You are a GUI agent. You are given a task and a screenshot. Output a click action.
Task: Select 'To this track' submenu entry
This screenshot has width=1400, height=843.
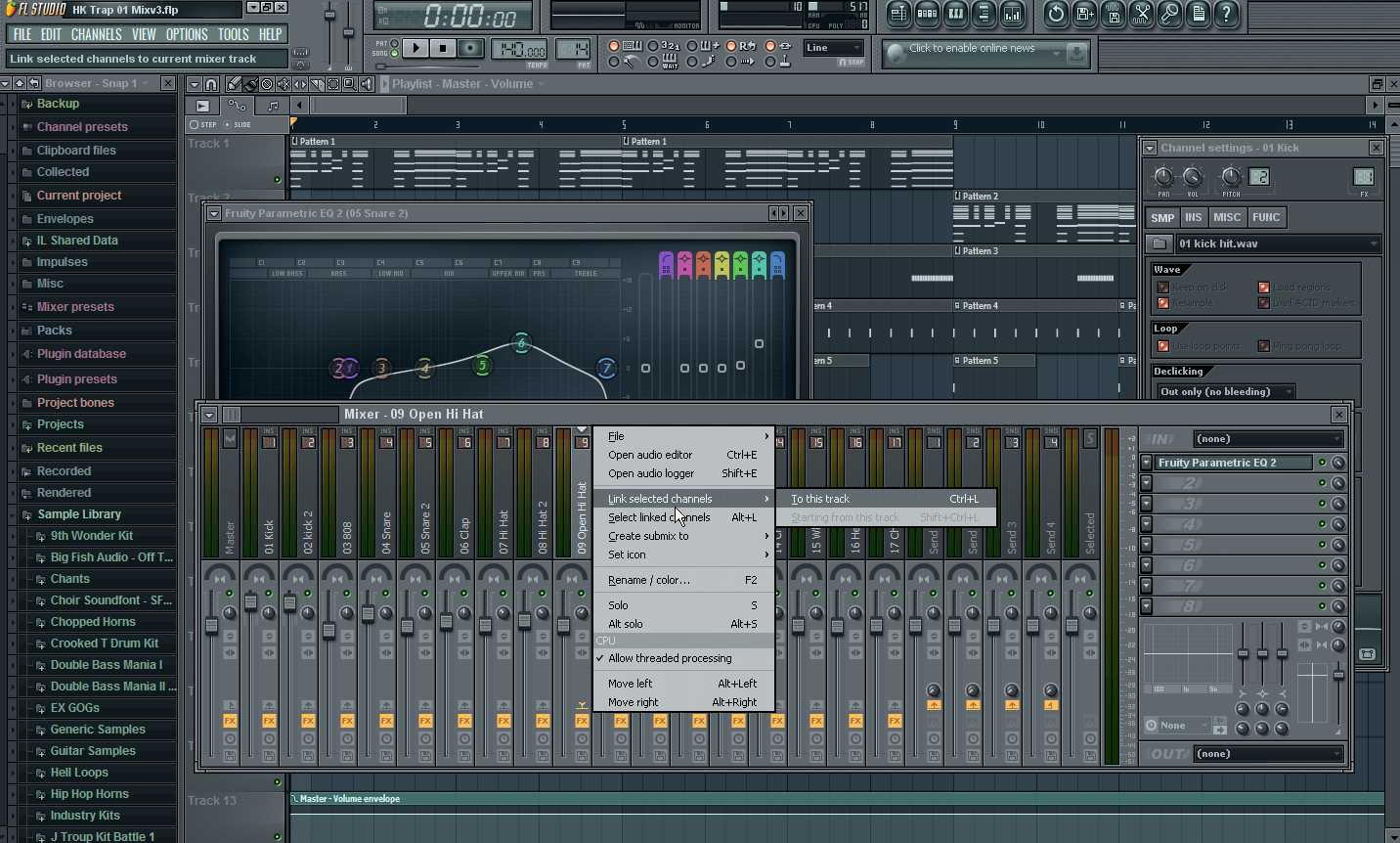click(886, 499)
